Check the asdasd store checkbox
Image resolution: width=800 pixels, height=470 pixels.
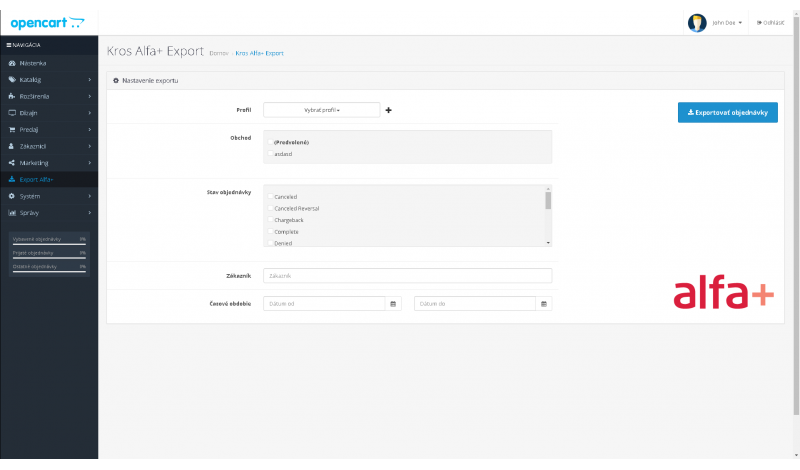(270, 153)
